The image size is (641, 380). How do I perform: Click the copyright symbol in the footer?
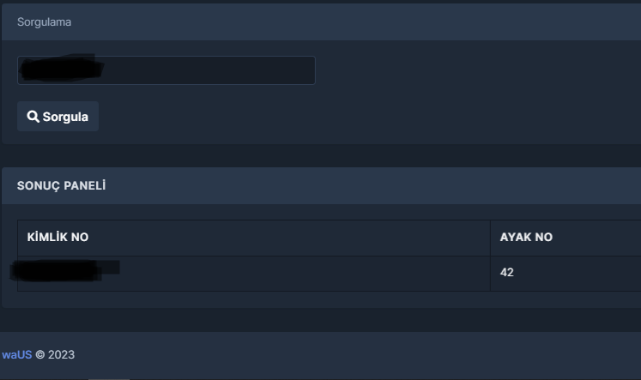click(x=40, y=355)
